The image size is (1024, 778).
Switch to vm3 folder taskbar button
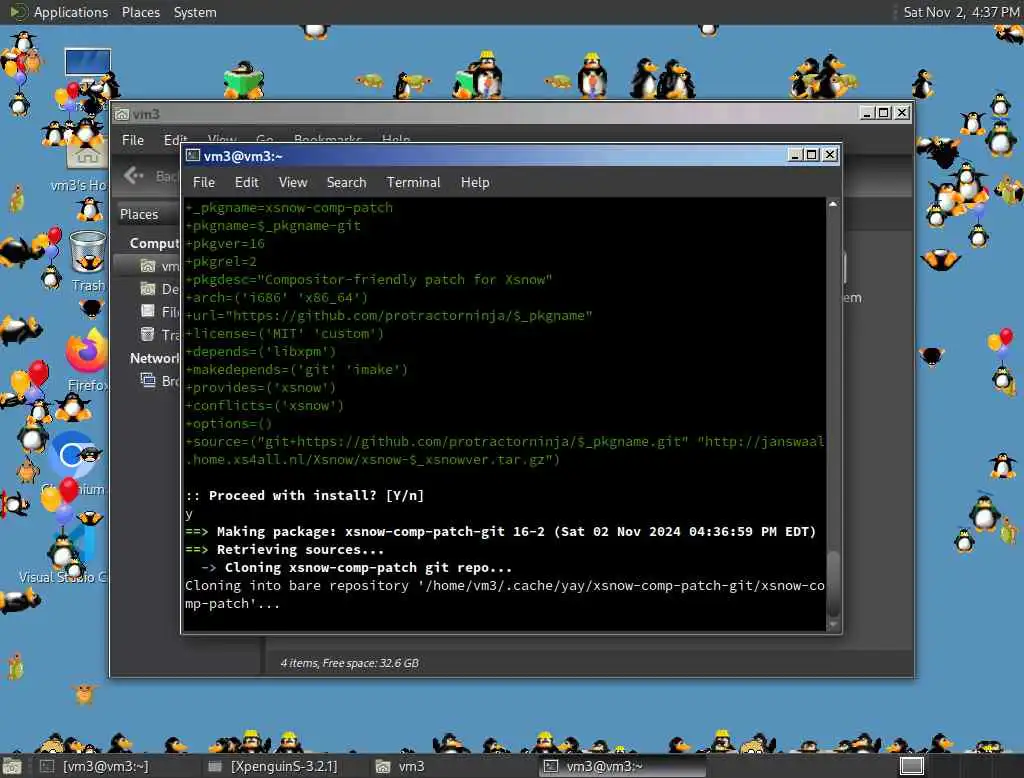pyautogui.click(x=402, y=766)
